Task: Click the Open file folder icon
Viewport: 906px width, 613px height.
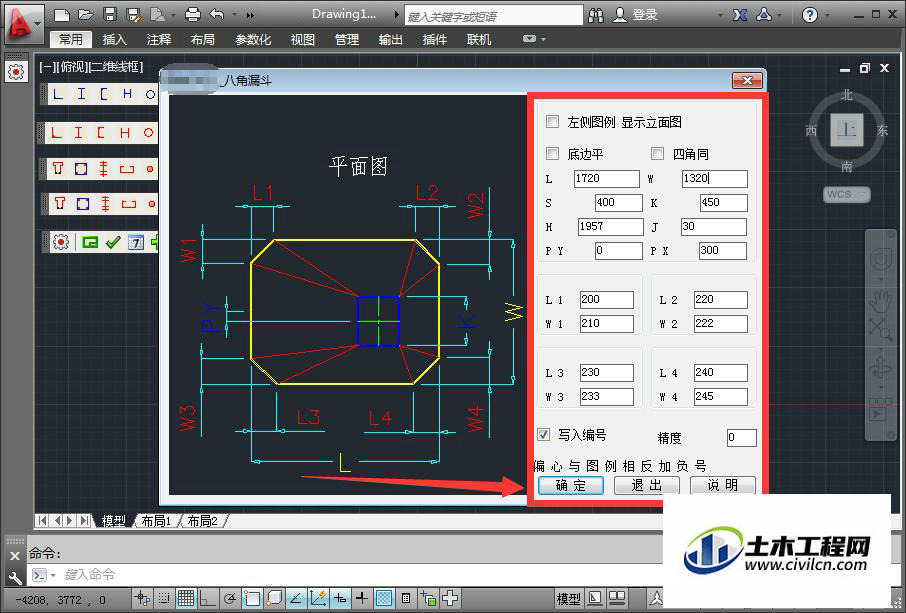Action: coord(86,14)
